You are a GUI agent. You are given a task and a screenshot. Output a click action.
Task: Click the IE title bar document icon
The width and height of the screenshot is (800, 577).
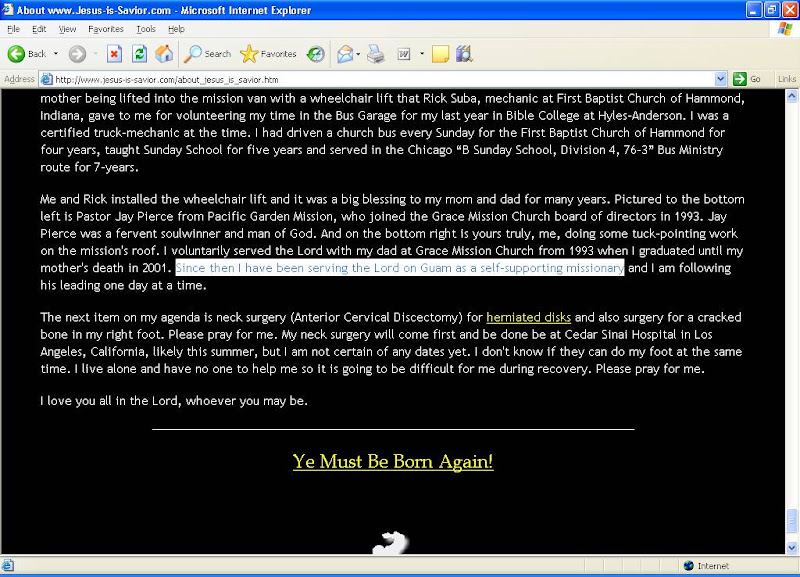[8, 10]
